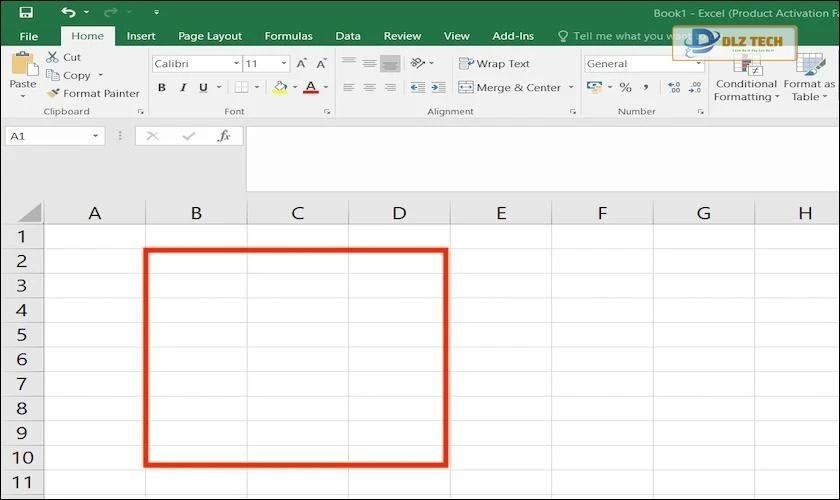This screenshot has width=840, height=500.
Task: Click the Cut scissors icon
Action: pyautogui.click(x=54, y=57)
